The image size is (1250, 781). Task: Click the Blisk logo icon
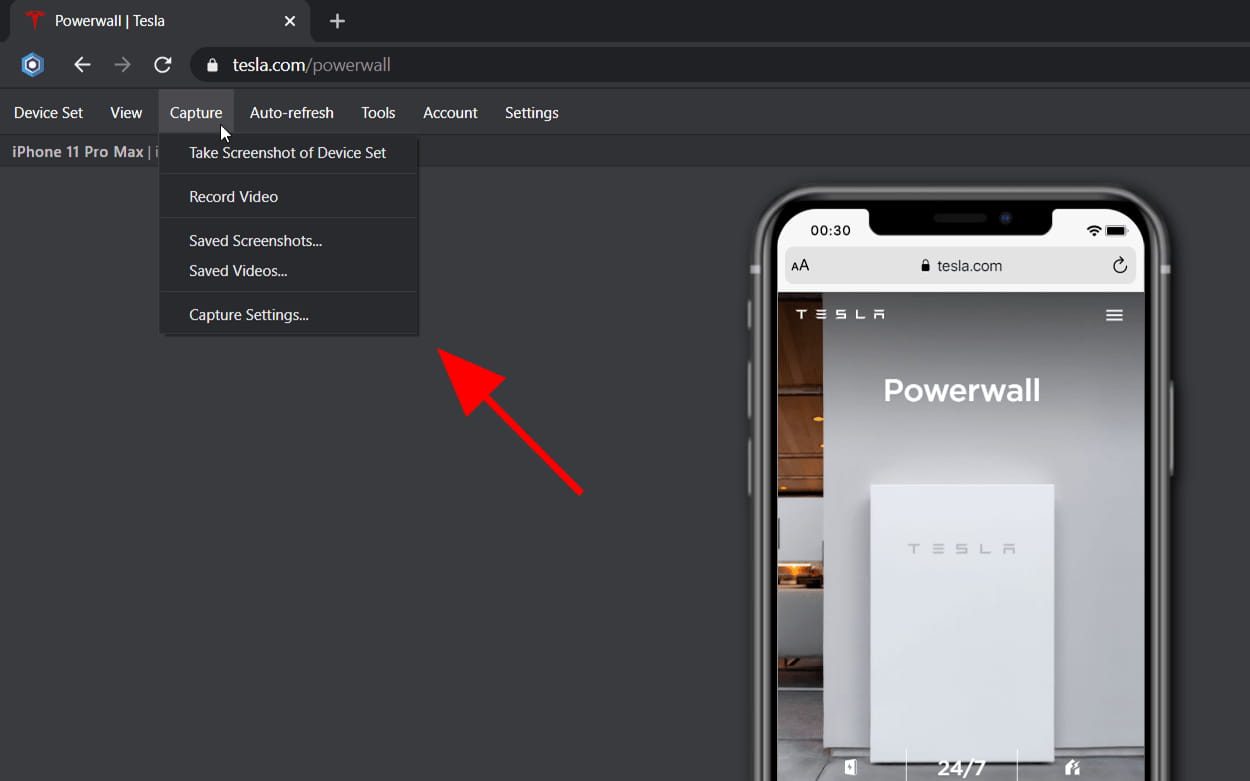33,65
